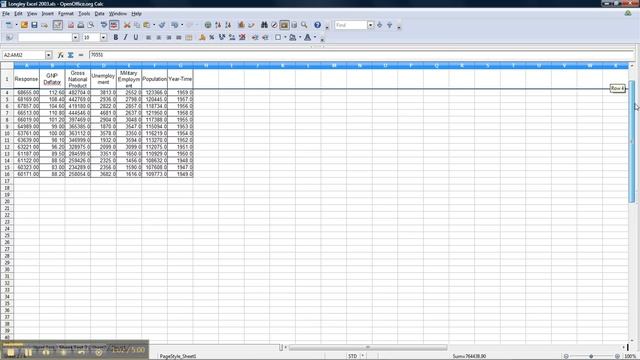The width and height of the screenshot is (640, 360).
Task: Toggle Show Draw Functions icon
Action: tap(251, 25)
